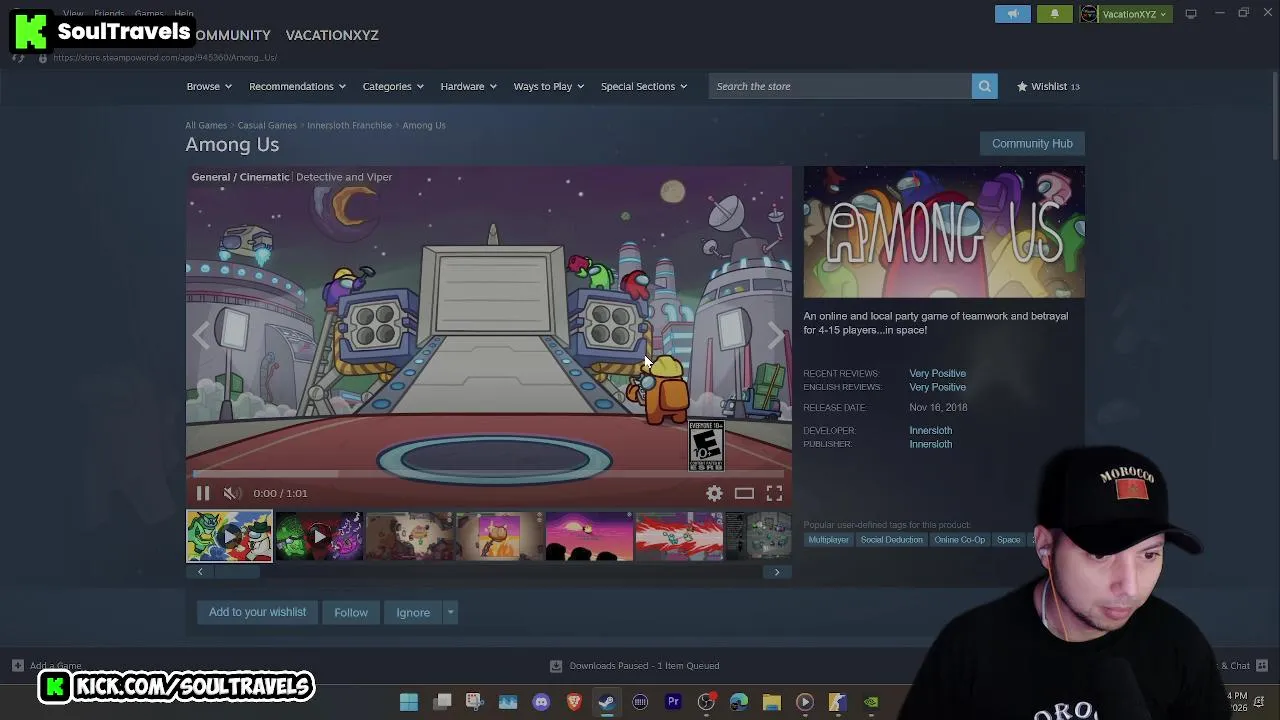
Task: Open the Community Hub button
Action: pyautogui.click(x=1032, y=143)
